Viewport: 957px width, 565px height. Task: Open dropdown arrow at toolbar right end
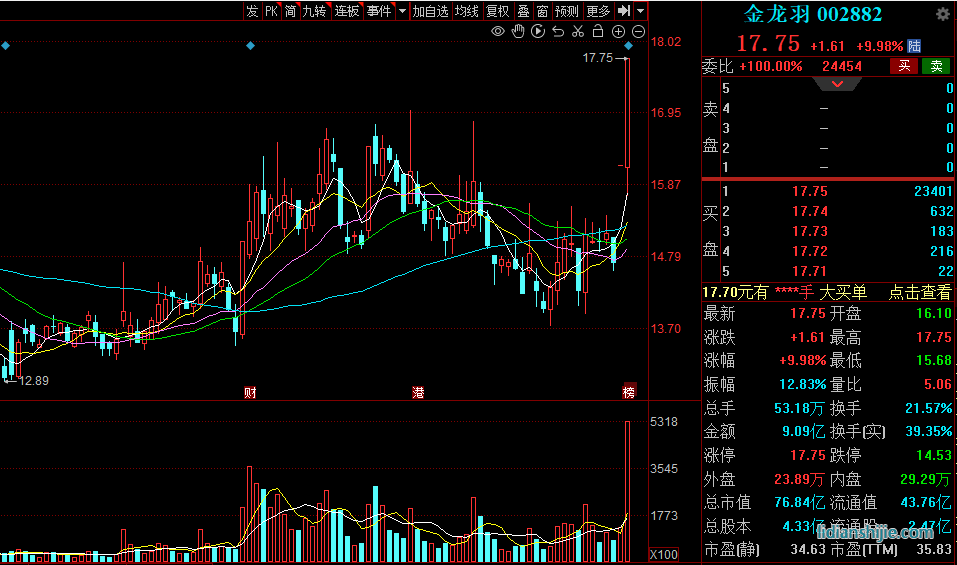[640, 11]
